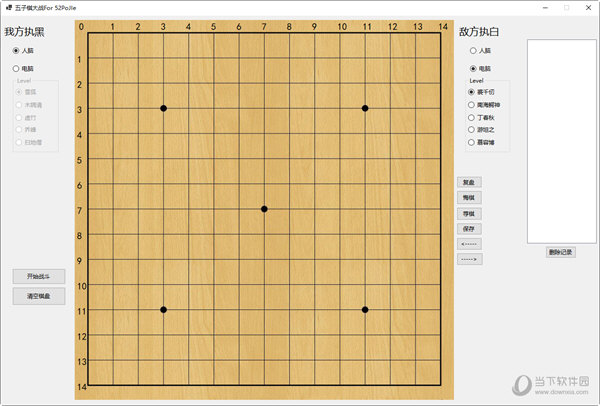Viewport: 600px width, 406px height.
Task: Step forward with the right arrow button
Action: click(469, 259)
